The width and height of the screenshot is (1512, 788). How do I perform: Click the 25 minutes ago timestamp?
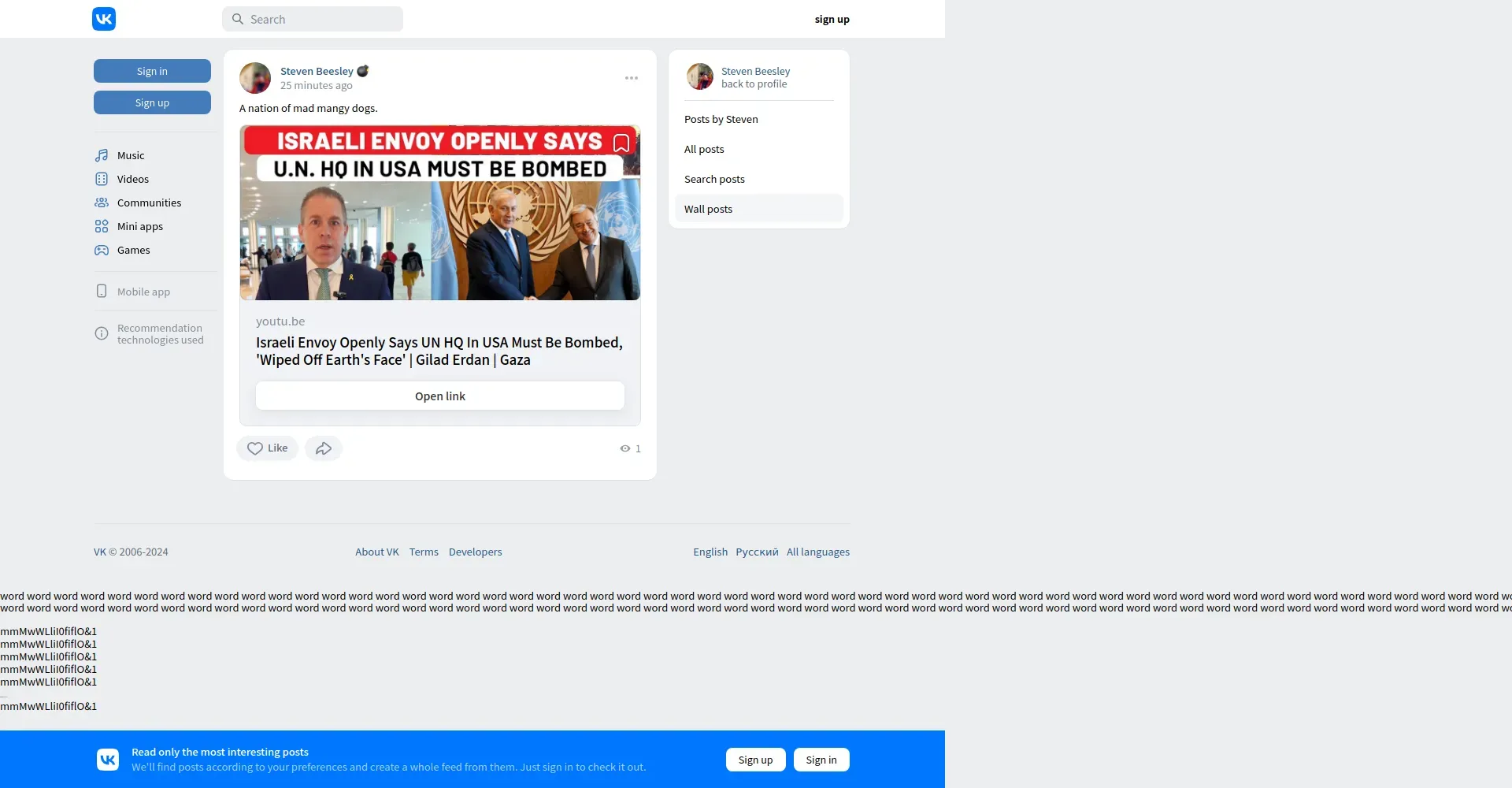[317, 85]
